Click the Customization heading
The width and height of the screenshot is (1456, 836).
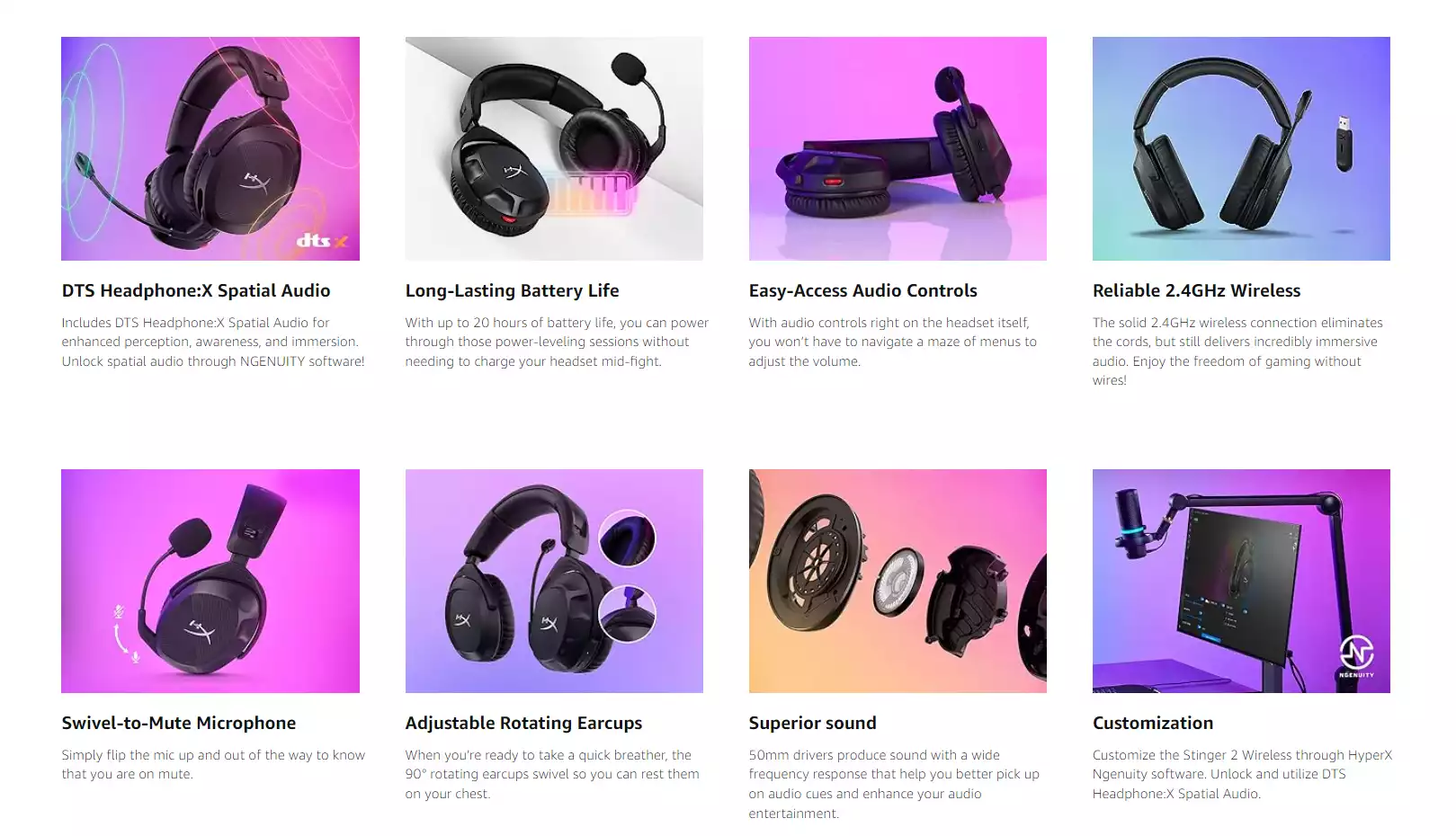1153,723
